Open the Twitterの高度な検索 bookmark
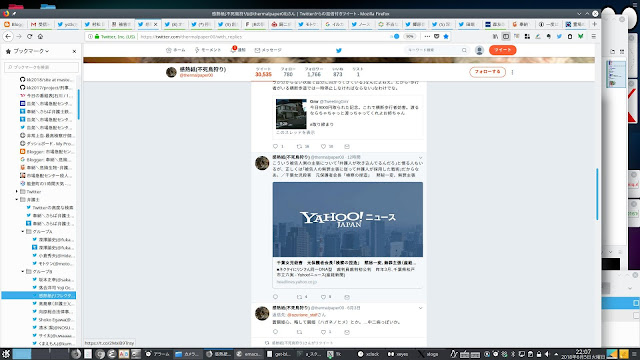The height and width of the screenshot is (360, 640). pyautogui.click(x=50, y=207)
